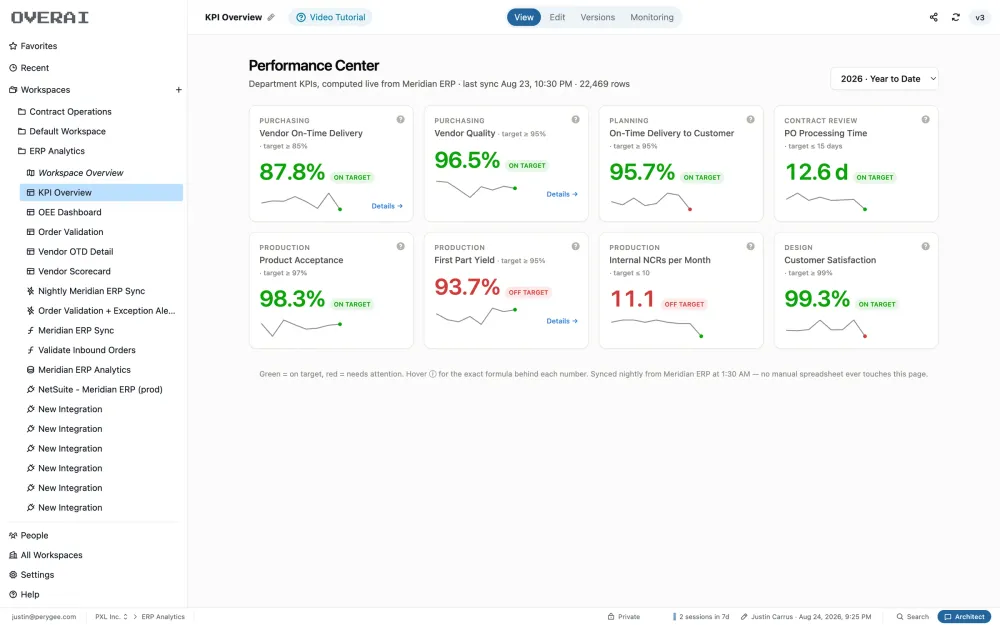The image size is (1000, 625).
Task: Click the help icon on First Part Yield card
Action: click(x=575, y=246)
